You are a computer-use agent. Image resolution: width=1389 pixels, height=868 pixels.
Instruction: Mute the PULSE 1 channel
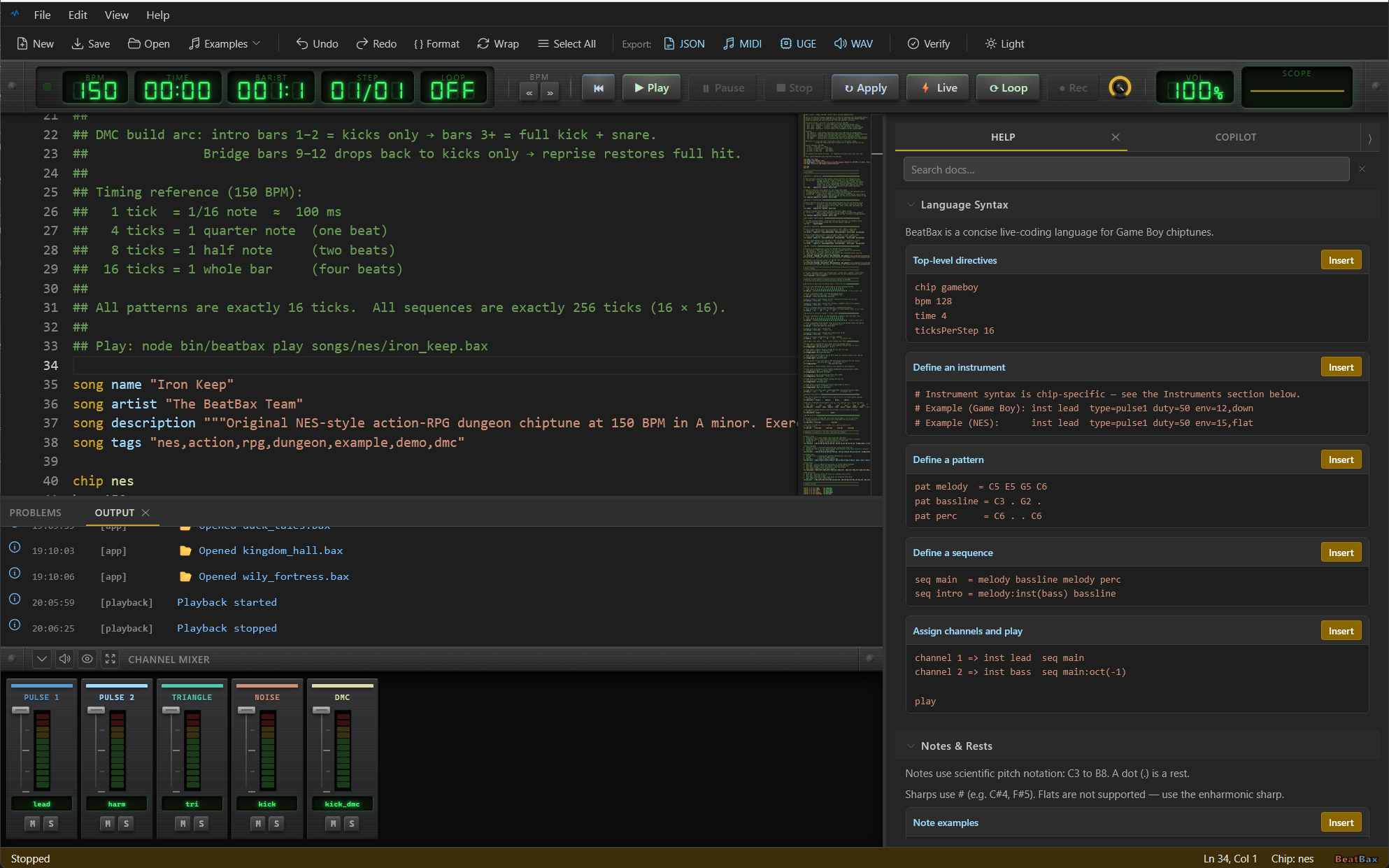[33, 823]
